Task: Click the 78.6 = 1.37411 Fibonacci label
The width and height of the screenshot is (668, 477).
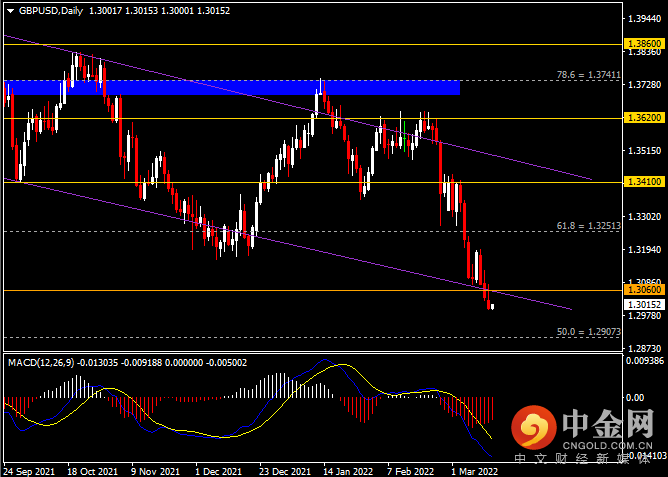Action: pyautogui.click(x=588, y=75)
